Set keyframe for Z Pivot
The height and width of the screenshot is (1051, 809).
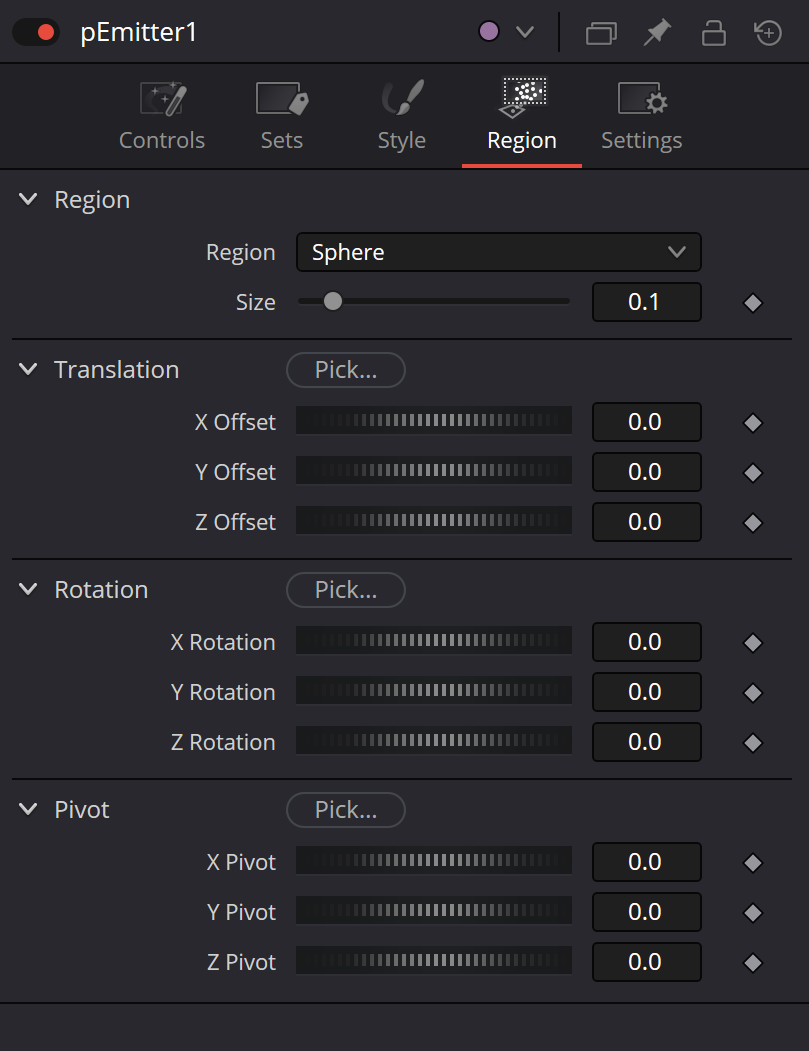click(x=753, y=963)
